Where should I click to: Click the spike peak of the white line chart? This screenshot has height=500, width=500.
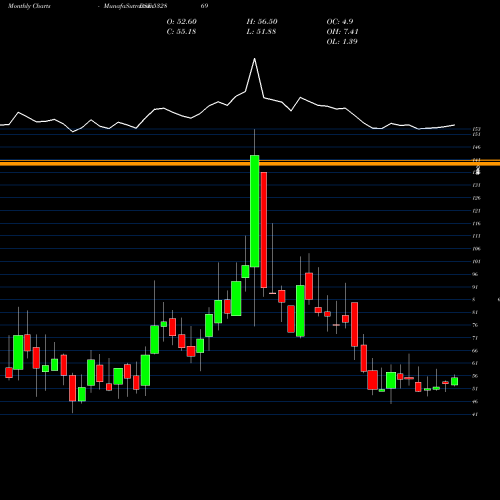pyautogui.click(x=255, y=59)
